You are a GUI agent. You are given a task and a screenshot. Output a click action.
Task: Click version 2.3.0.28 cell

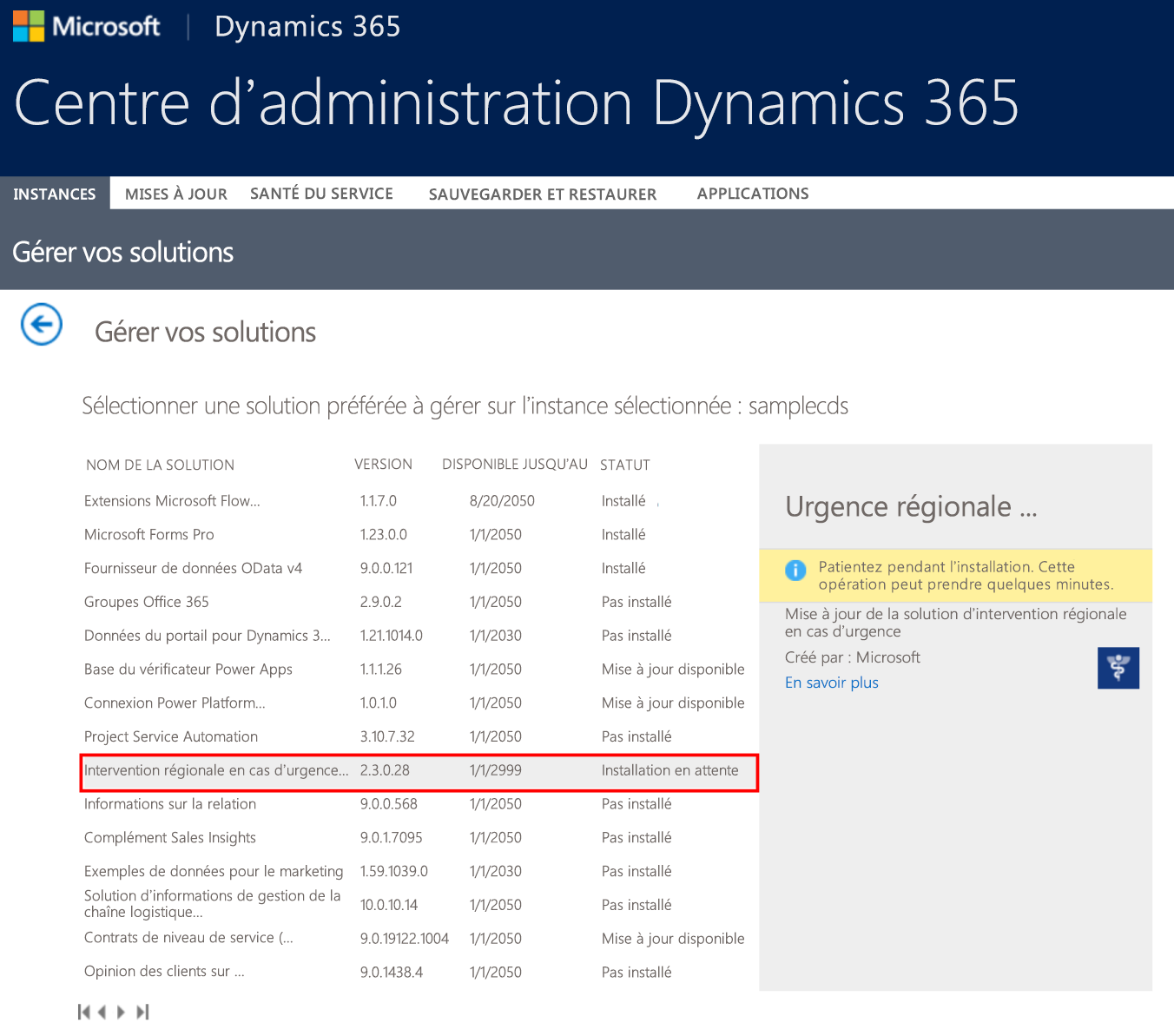point(385,770)
